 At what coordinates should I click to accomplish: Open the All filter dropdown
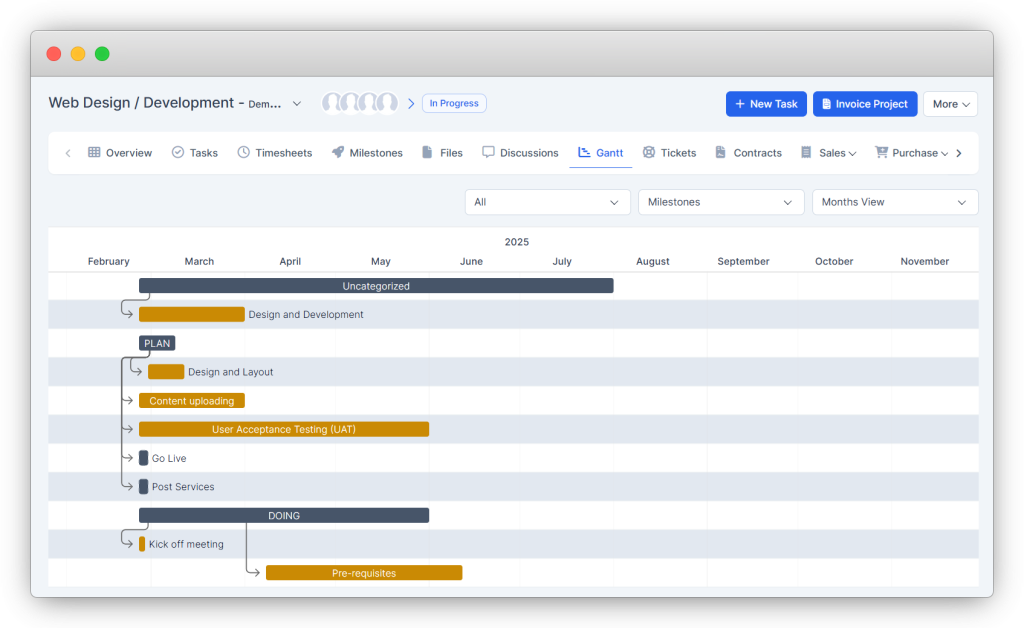(x=547, y=202)
